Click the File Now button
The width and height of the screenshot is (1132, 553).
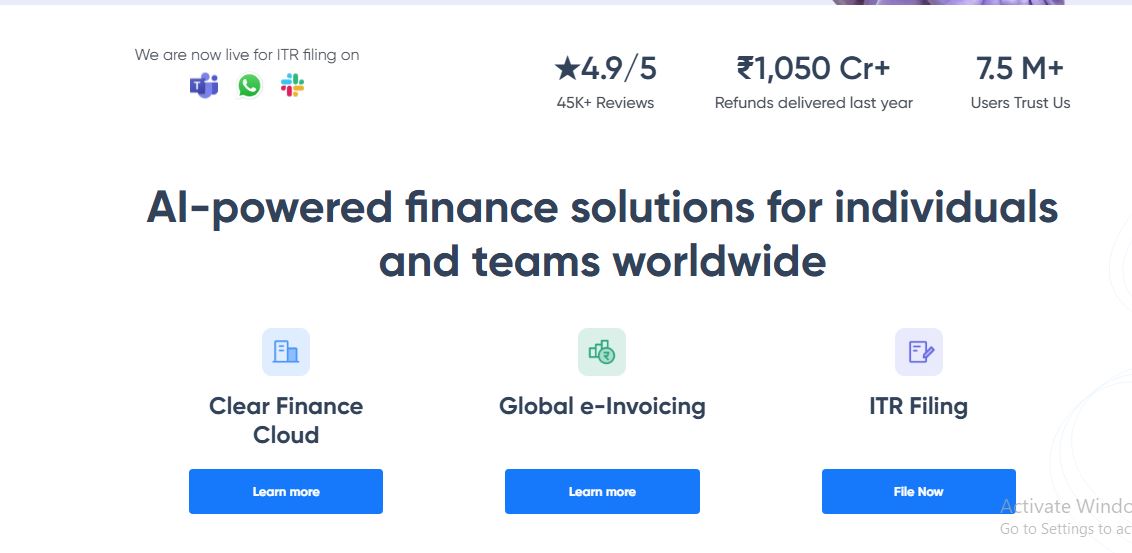click(x=919, y=491)
